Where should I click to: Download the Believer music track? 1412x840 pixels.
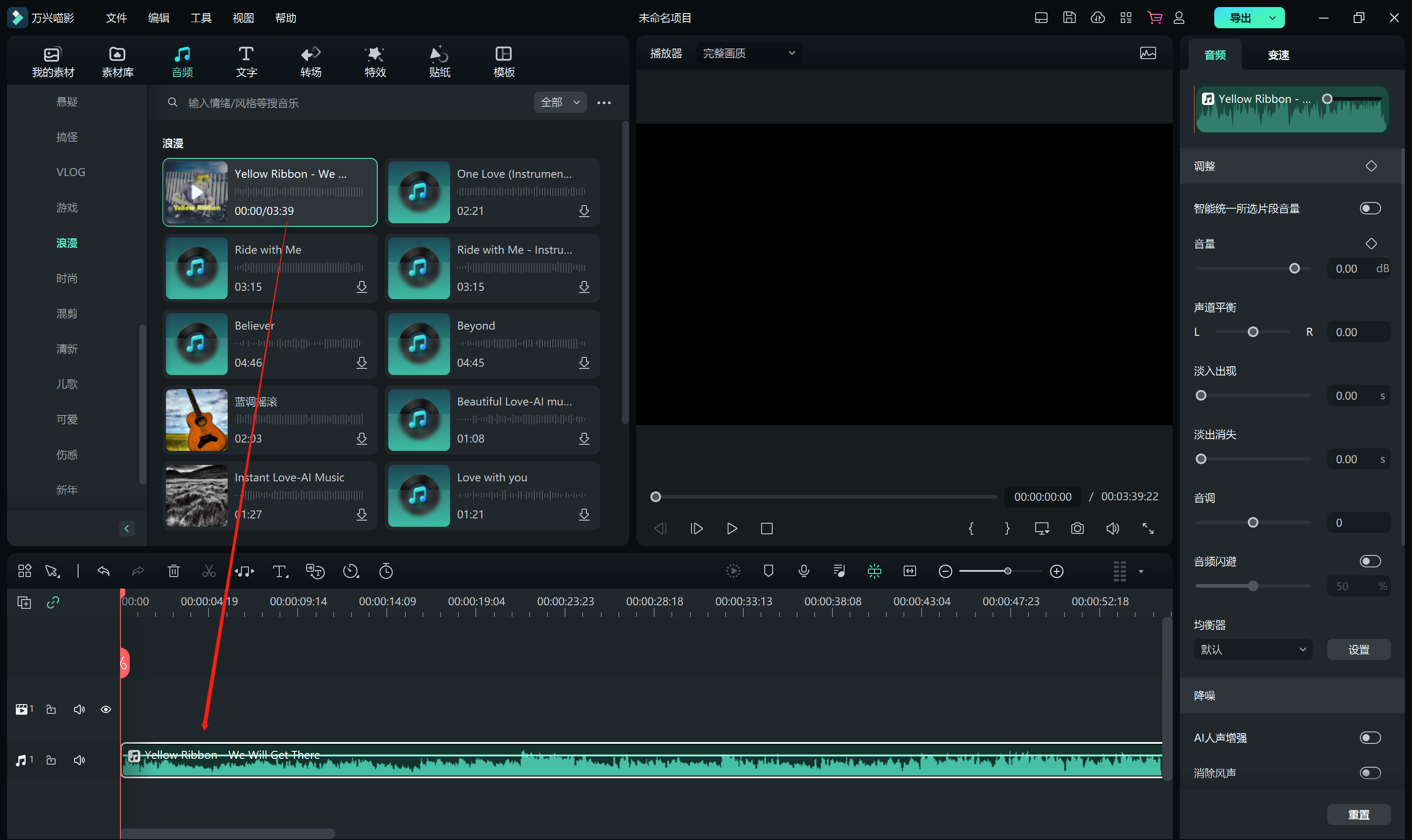[x=361, y=362]
